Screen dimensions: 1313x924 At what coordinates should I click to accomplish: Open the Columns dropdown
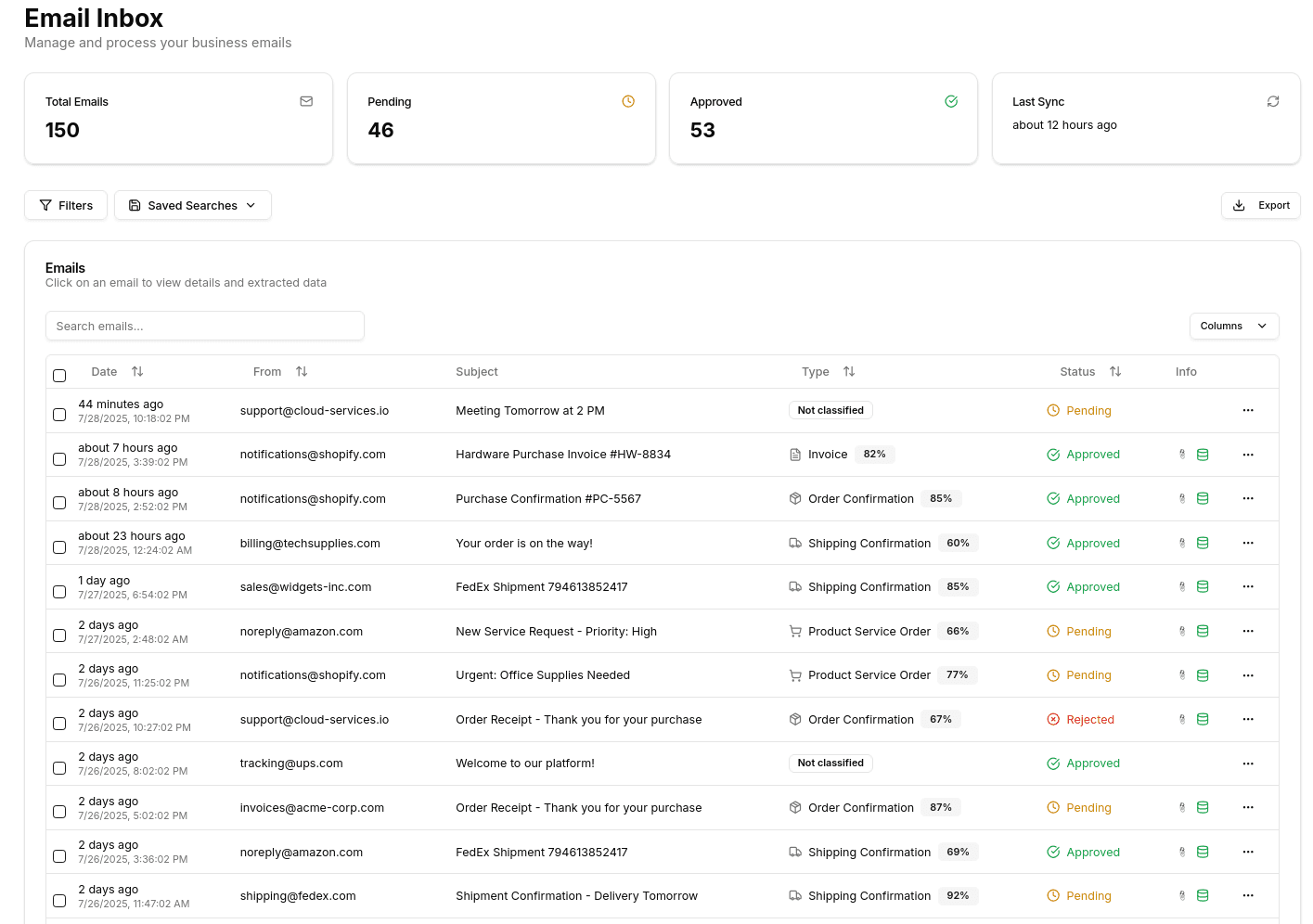click(x=1234, y=326)
